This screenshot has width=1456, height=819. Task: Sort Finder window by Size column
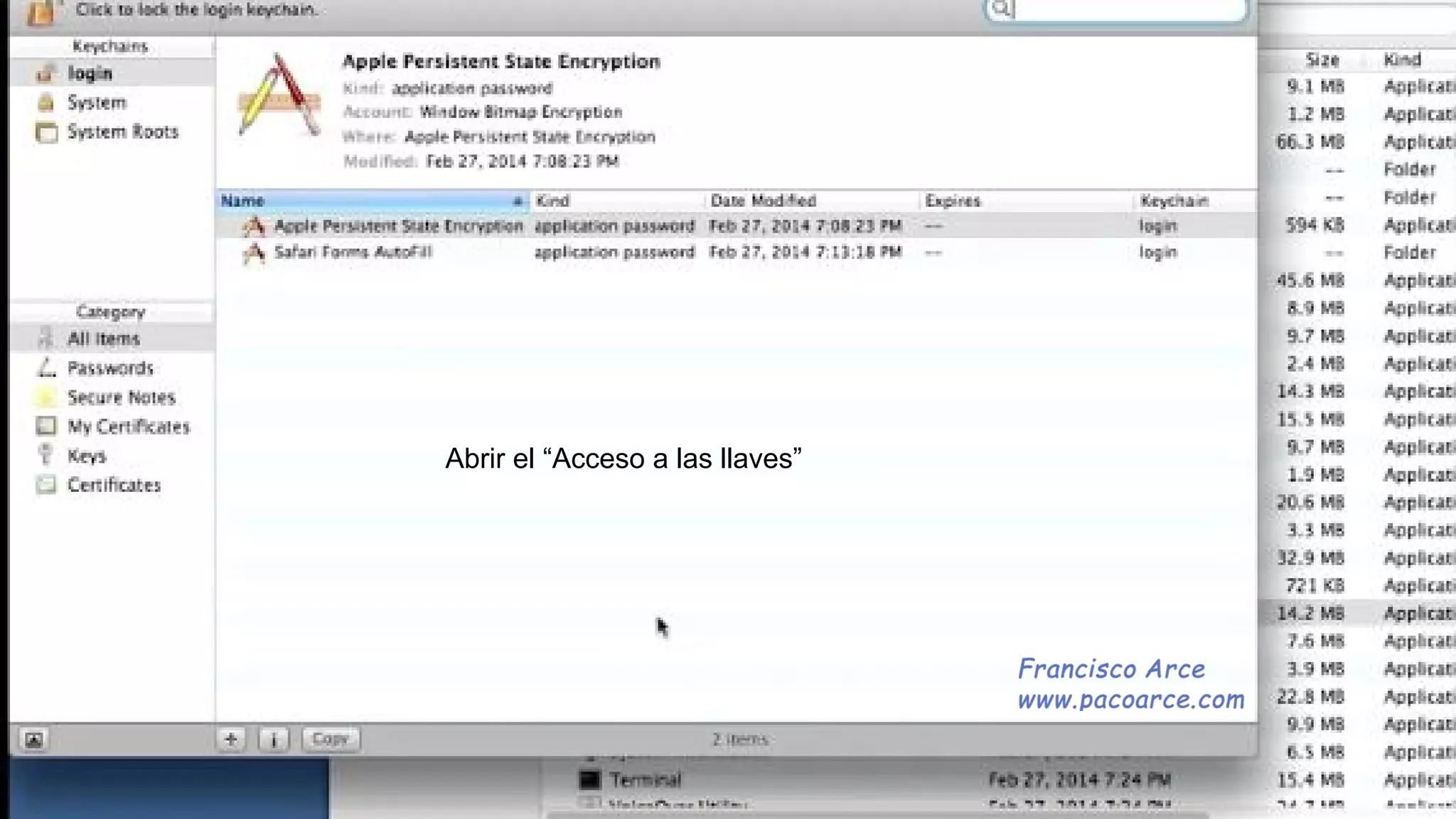(x=1322, y=60)
